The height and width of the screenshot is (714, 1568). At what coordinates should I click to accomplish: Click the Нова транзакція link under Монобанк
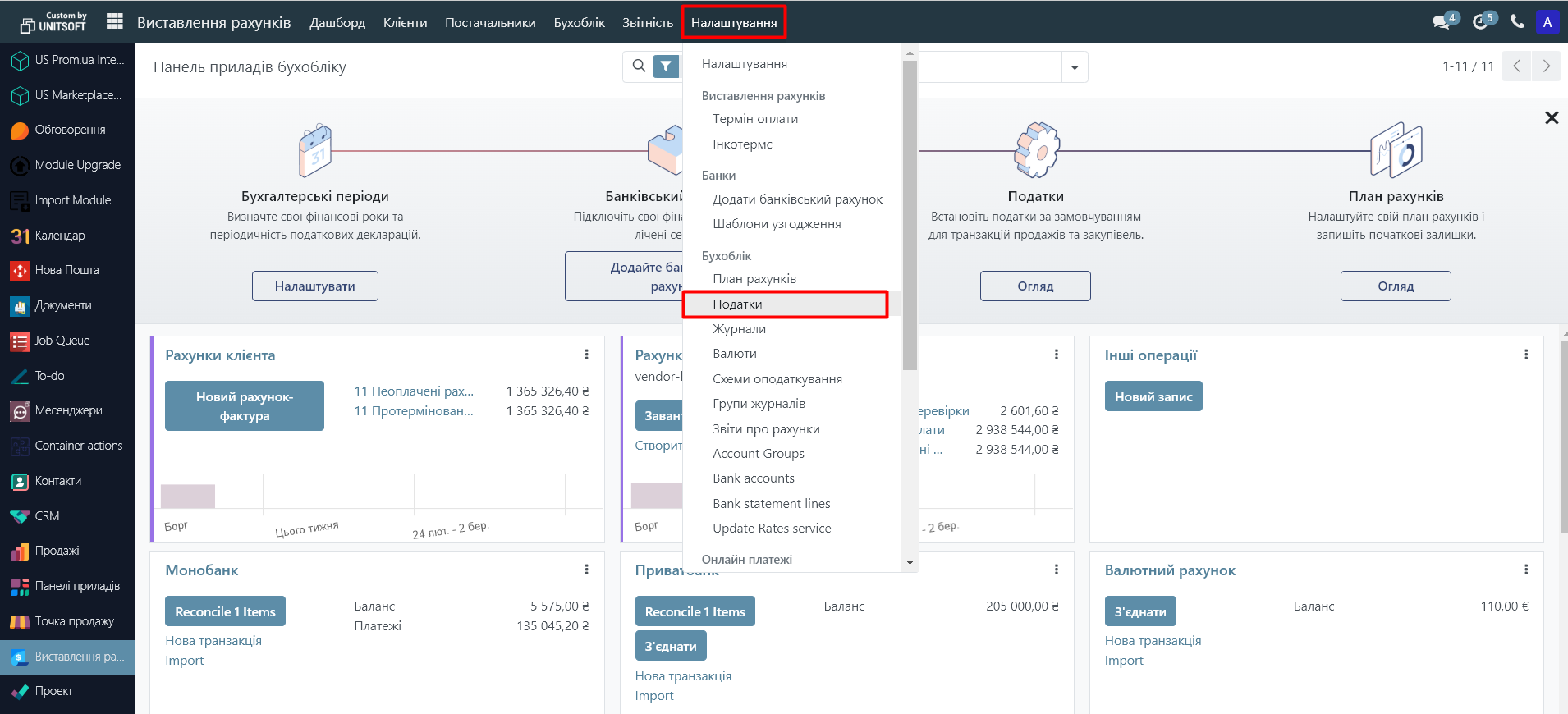pyautogui.click(x=213, y=641)
